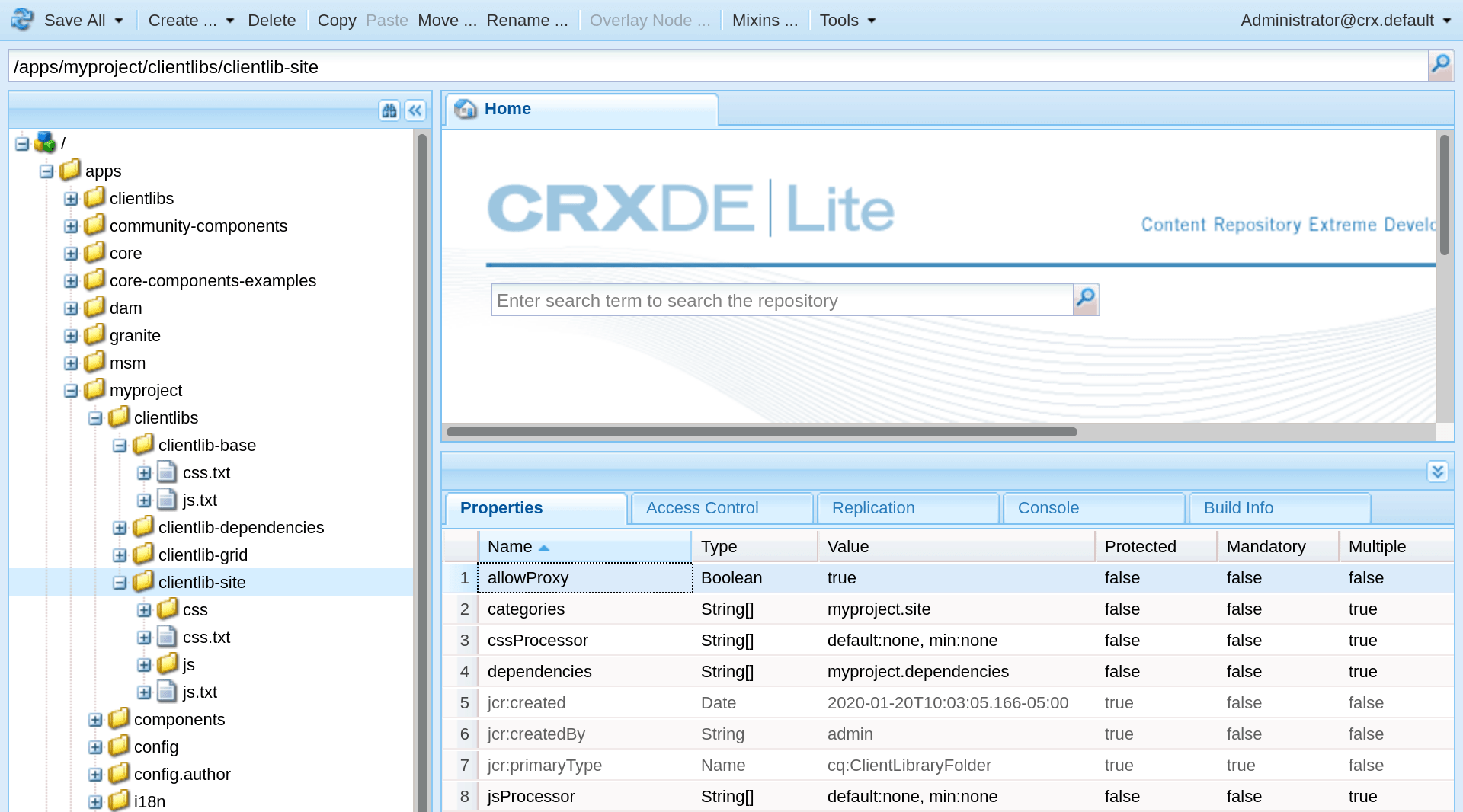Collapse the properties panel with chevron icon
The image size is (1463, 812).
coord(1438,472)
